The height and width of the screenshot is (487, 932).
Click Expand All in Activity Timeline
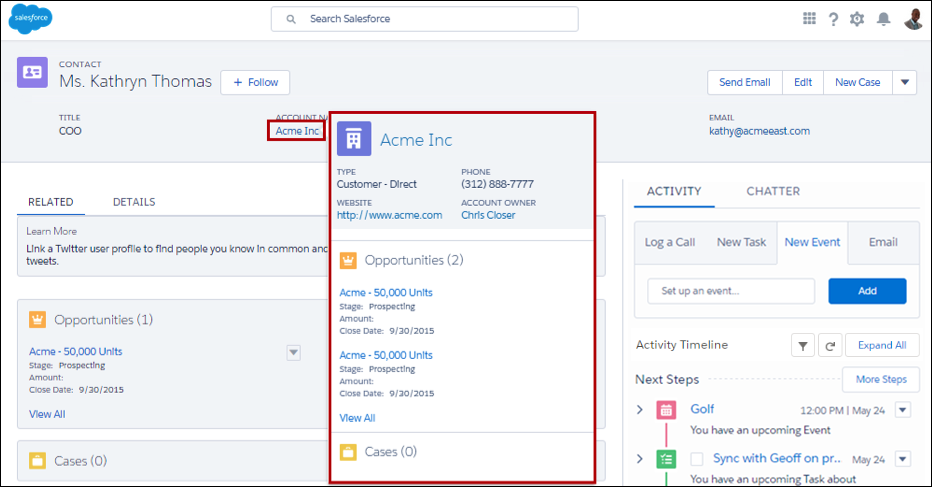click(882, 345)
